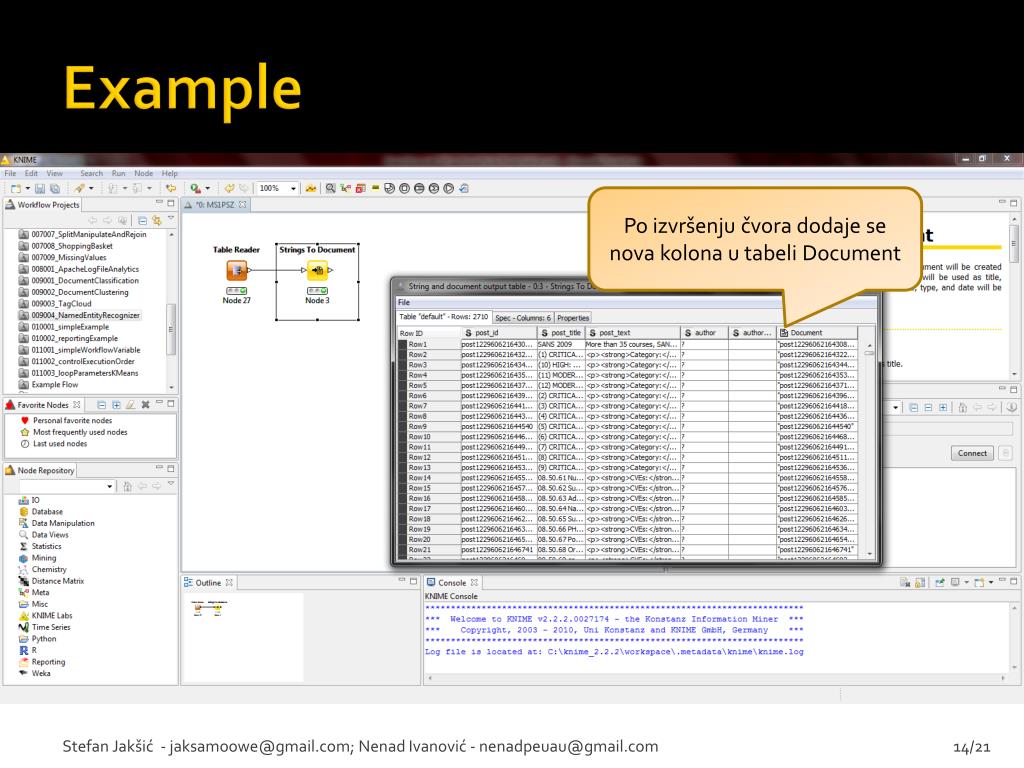Click the Strings To Document node icon
This screenshot has width=1024, height=768.
coord(317,270)
